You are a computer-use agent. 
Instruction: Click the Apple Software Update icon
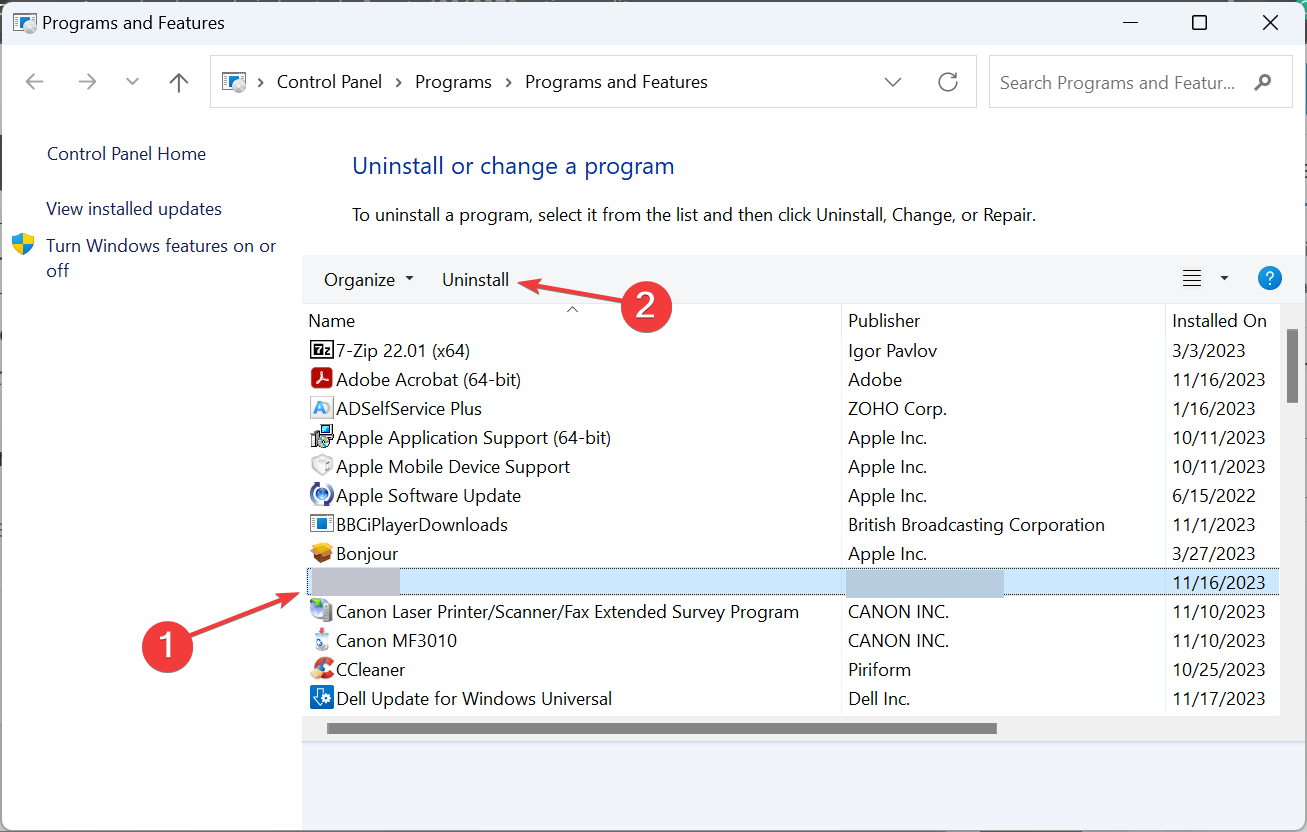(321, 496)
